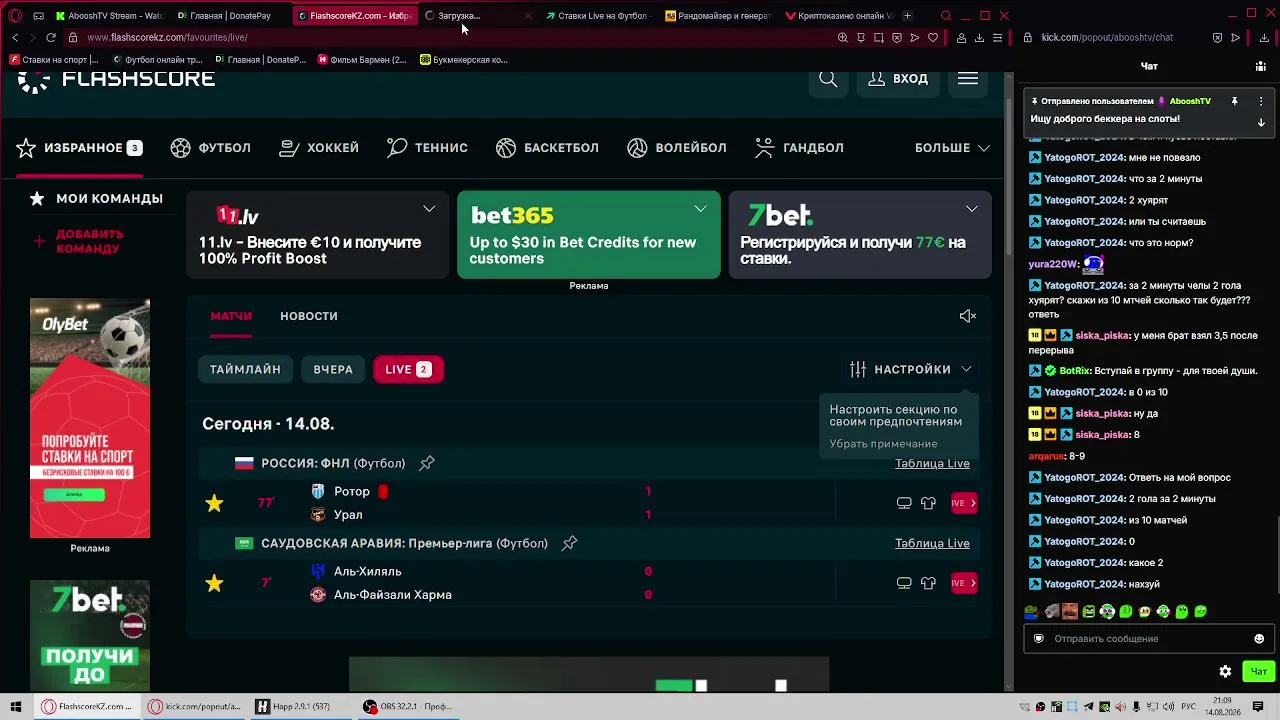
Task: Open Таблица Live for Саудовская Аравия
Action: click(x=932, y=543)
